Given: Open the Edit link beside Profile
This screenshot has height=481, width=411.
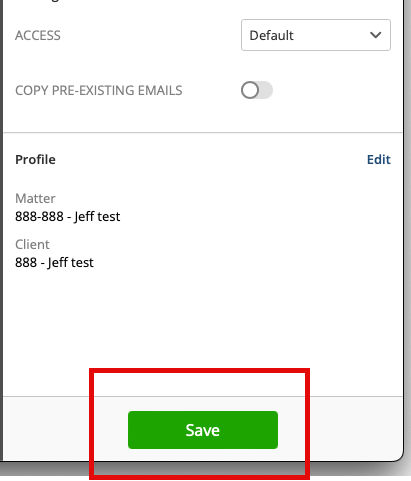Looking at the screenshot, I should tap(379, 159).
